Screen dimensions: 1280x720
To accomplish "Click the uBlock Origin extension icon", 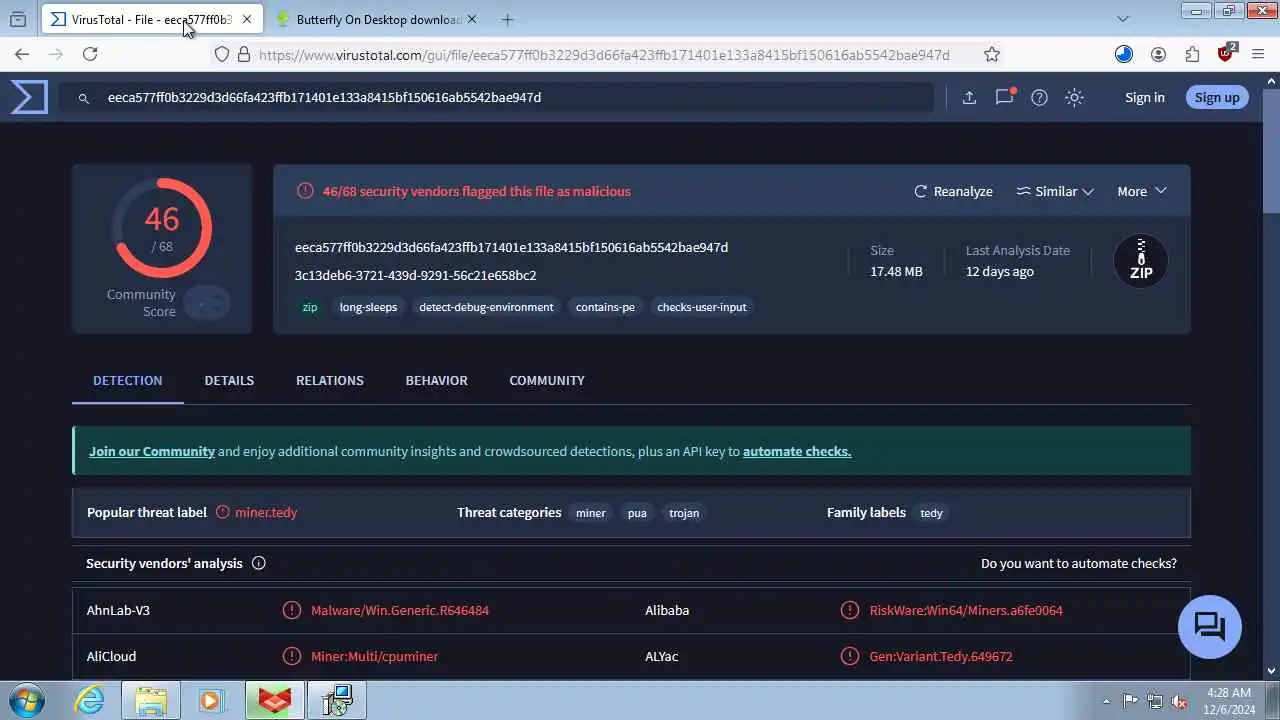I will tap(1226, 54).
